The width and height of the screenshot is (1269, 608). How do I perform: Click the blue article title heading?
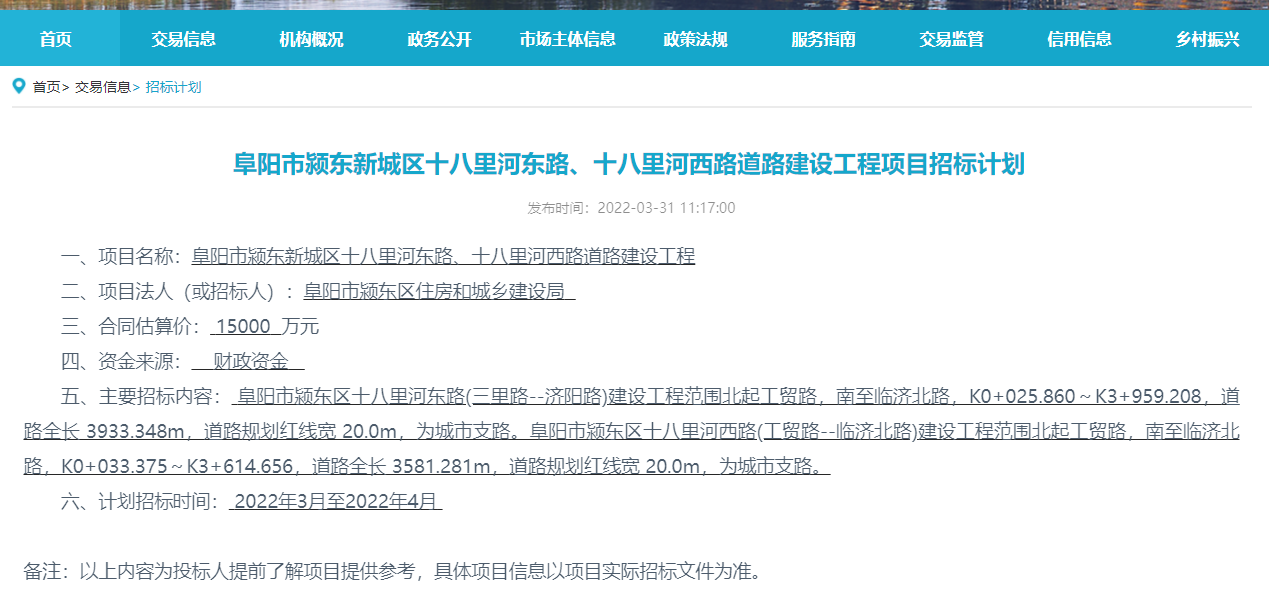point(629,164)
